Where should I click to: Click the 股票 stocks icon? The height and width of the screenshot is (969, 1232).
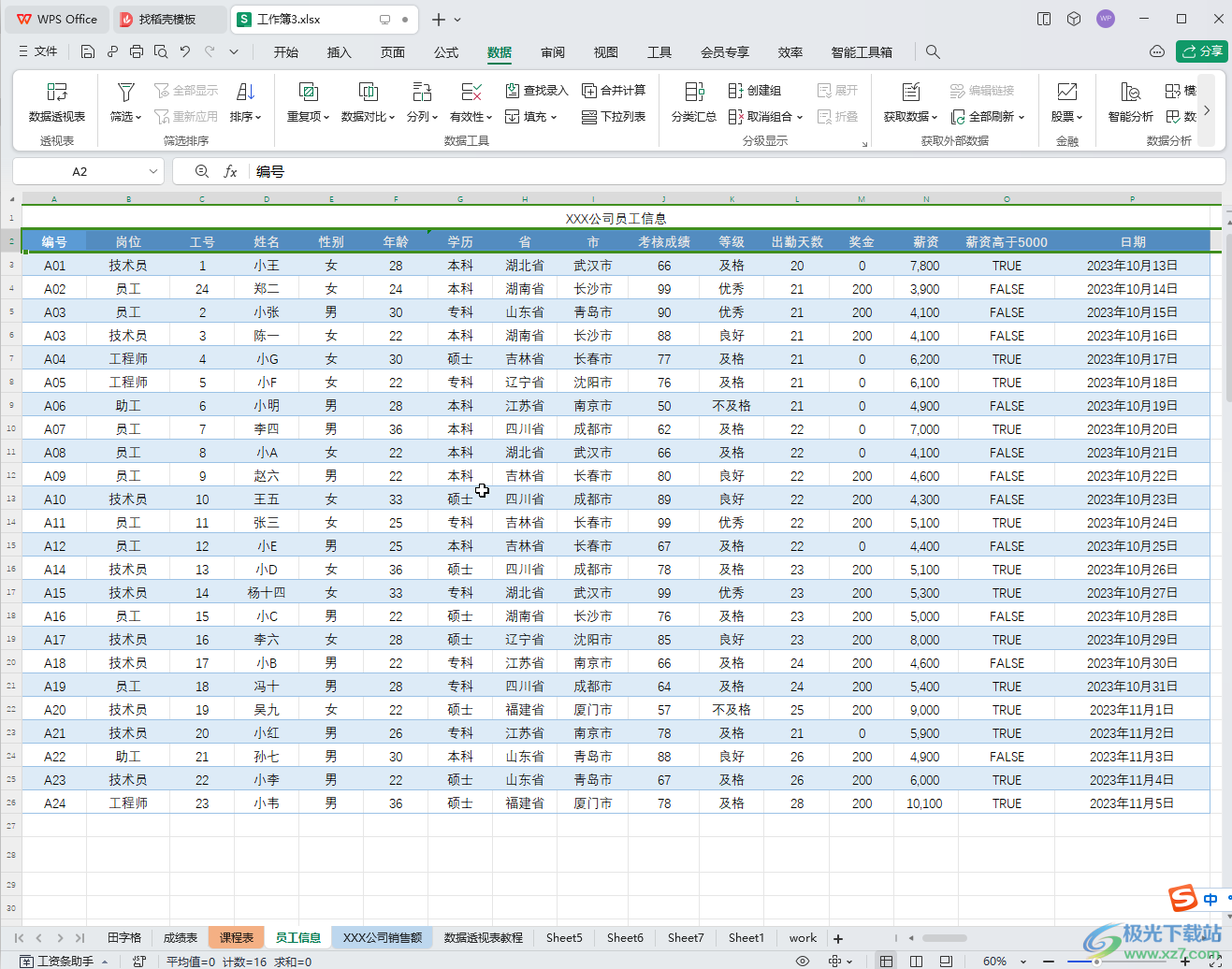tap(1066, 92)
